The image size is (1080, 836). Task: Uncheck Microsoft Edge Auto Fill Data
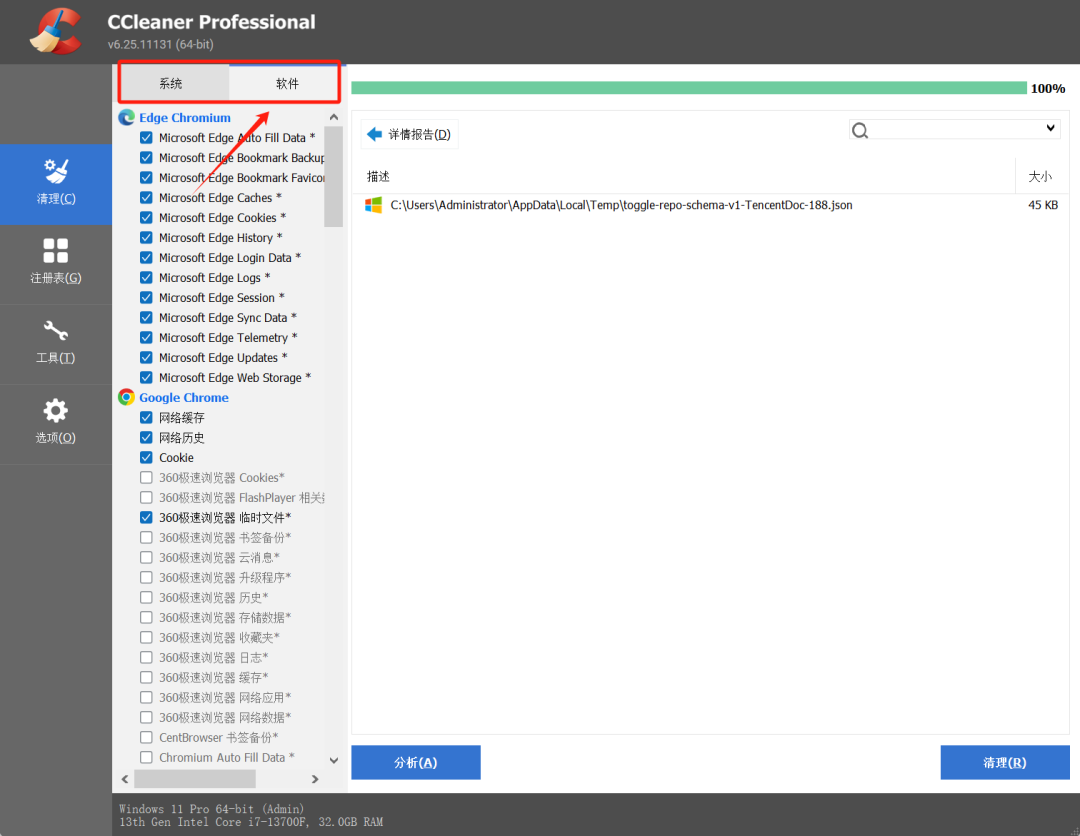[x=146, y=138]
